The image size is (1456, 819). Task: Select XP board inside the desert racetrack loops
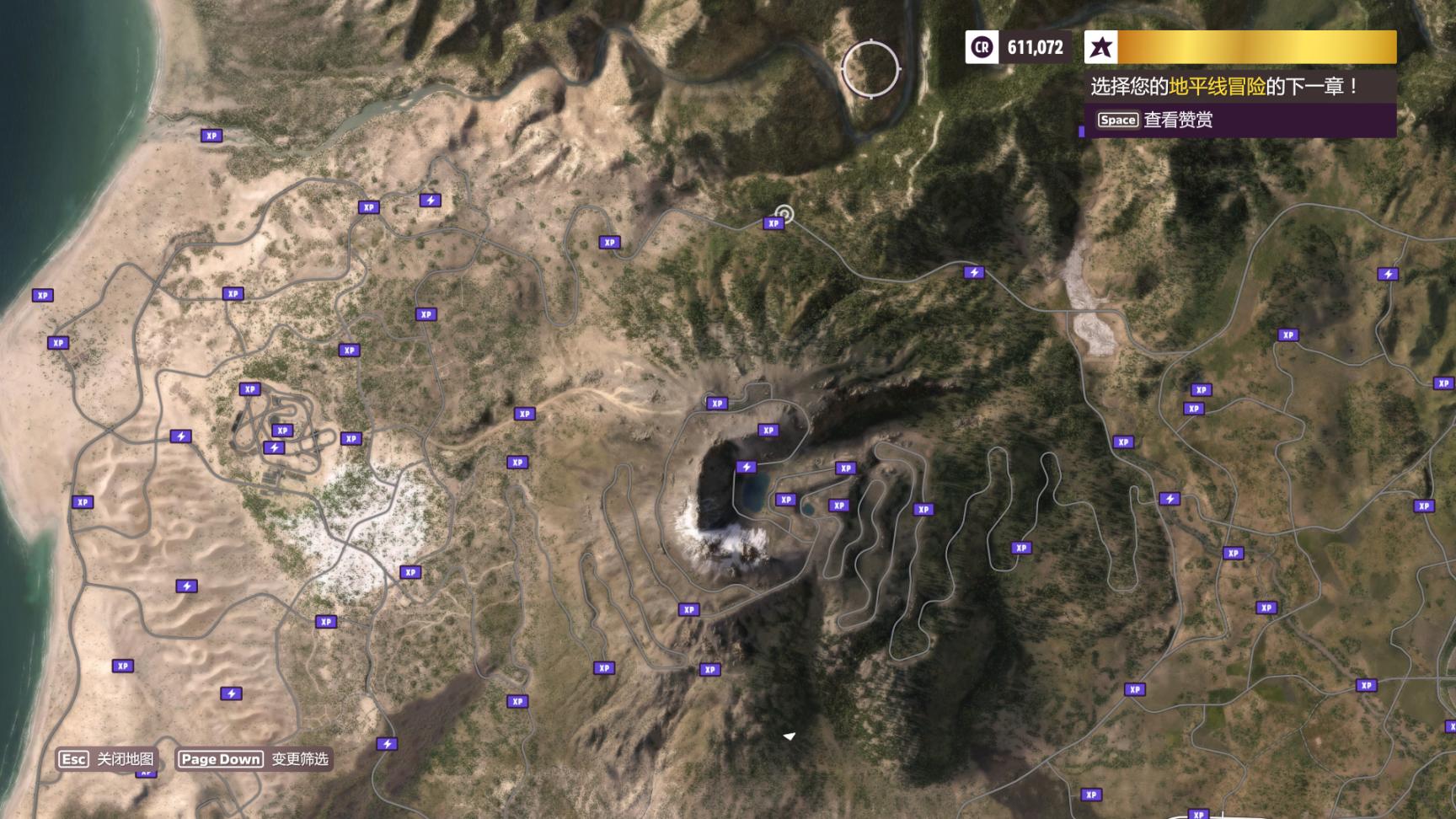[x=281, y=431]
